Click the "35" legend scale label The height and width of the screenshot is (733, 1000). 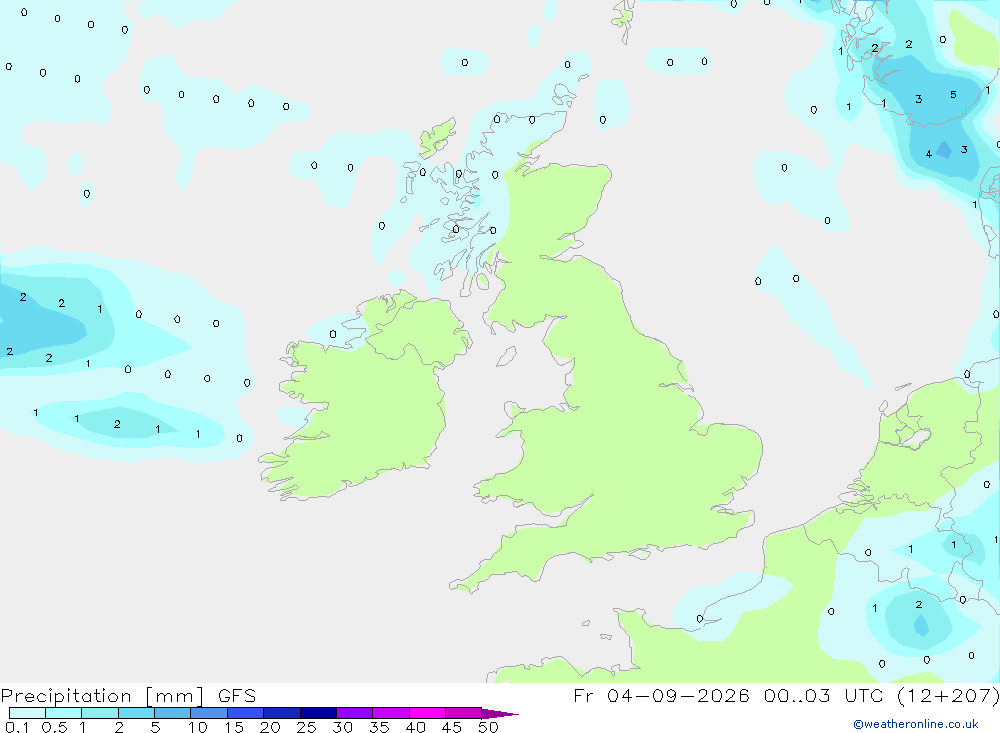[379, 727]
